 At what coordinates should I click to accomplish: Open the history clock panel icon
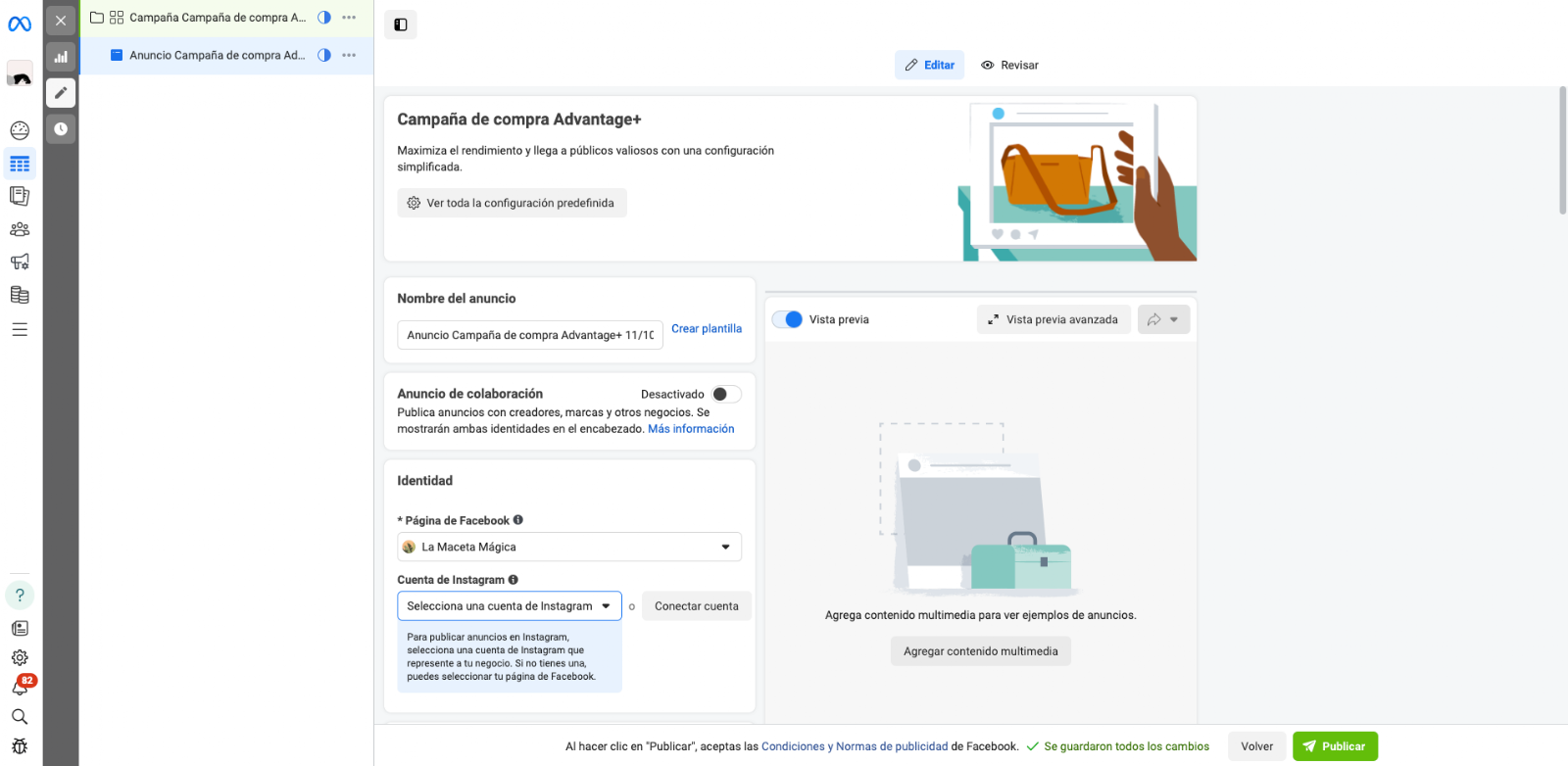(61, 128)
